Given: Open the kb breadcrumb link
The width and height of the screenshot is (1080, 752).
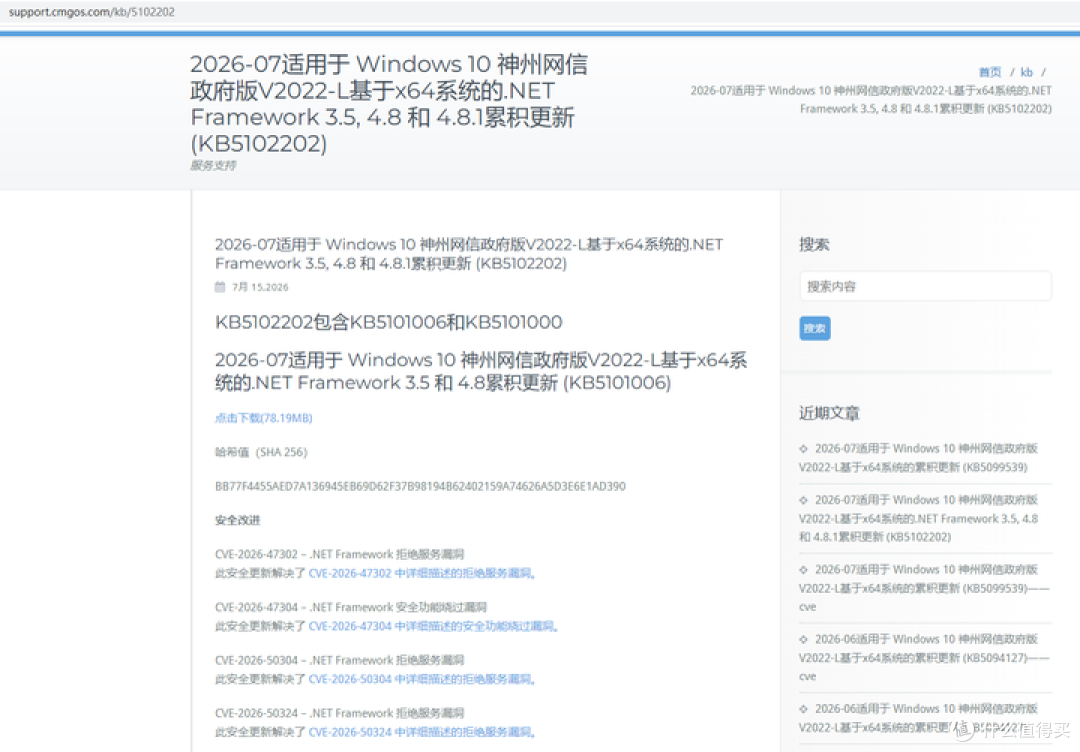Looking at the screenshot, I should [x=1026, y=72].
